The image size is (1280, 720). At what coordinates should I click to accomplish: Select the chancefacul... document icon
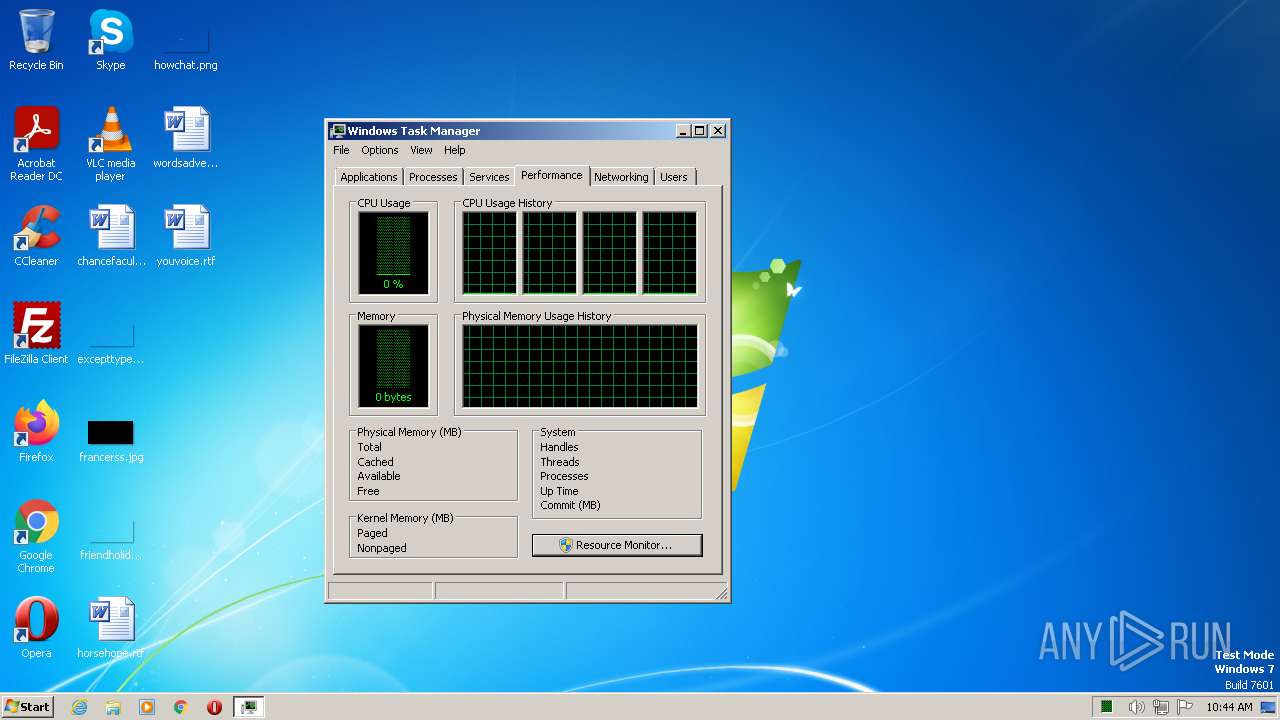tap(111, 236)
